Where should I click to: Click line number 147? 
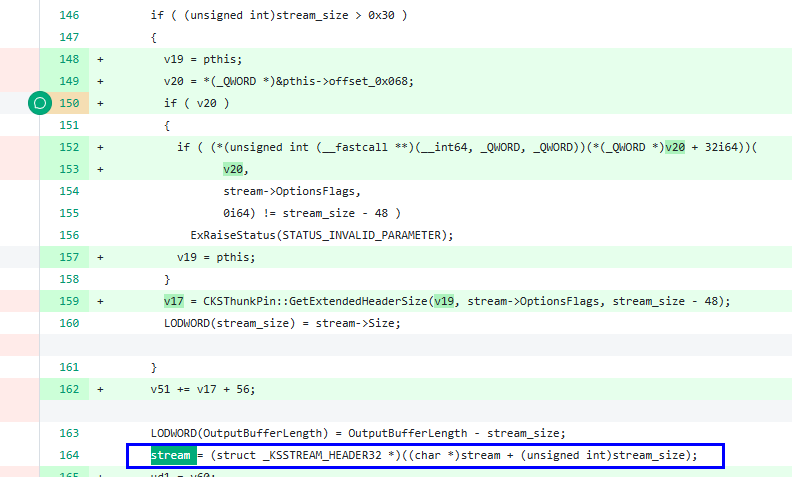pyautogui.click(x=69, y=37)
